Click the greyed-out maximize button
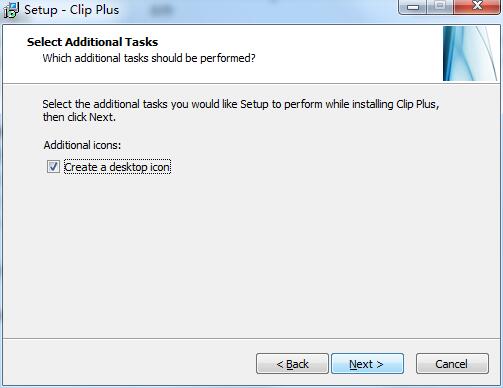 click(x=440, y=7)
